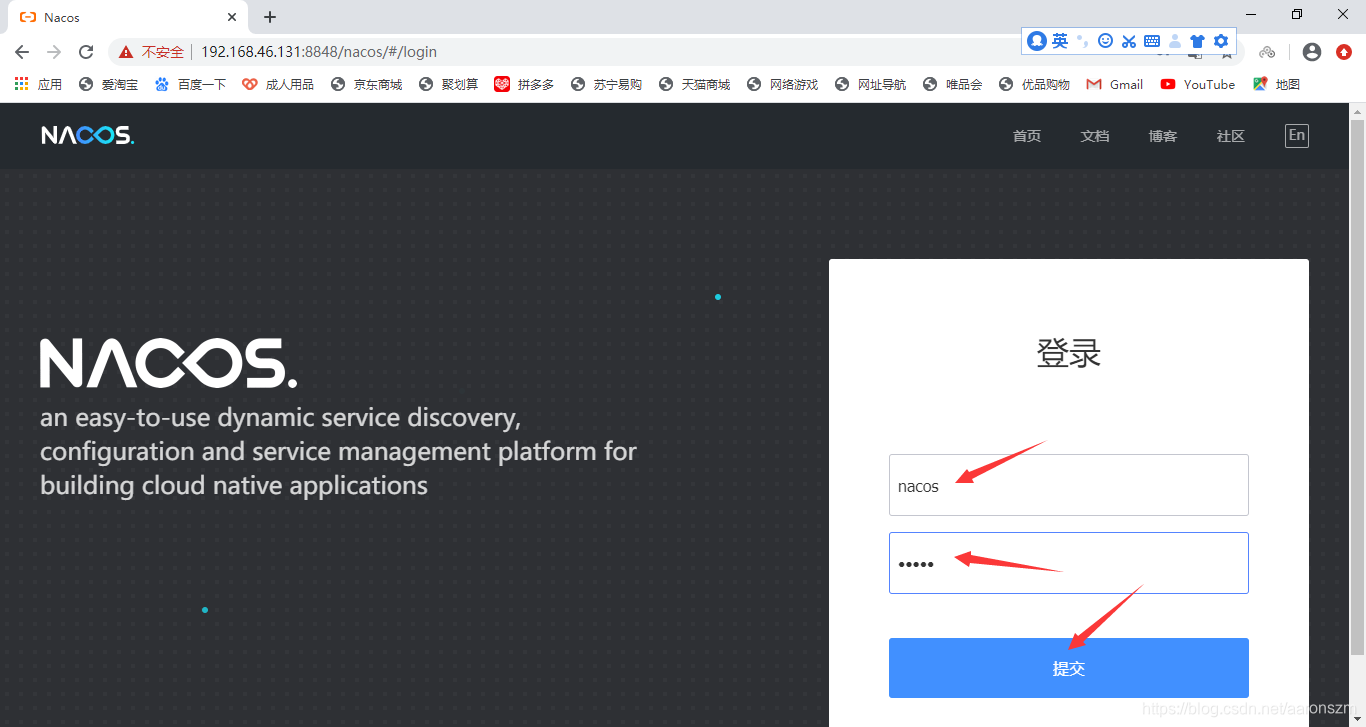
Task: Open the 百度一下 bookmark
Action: tap(190, 84)
